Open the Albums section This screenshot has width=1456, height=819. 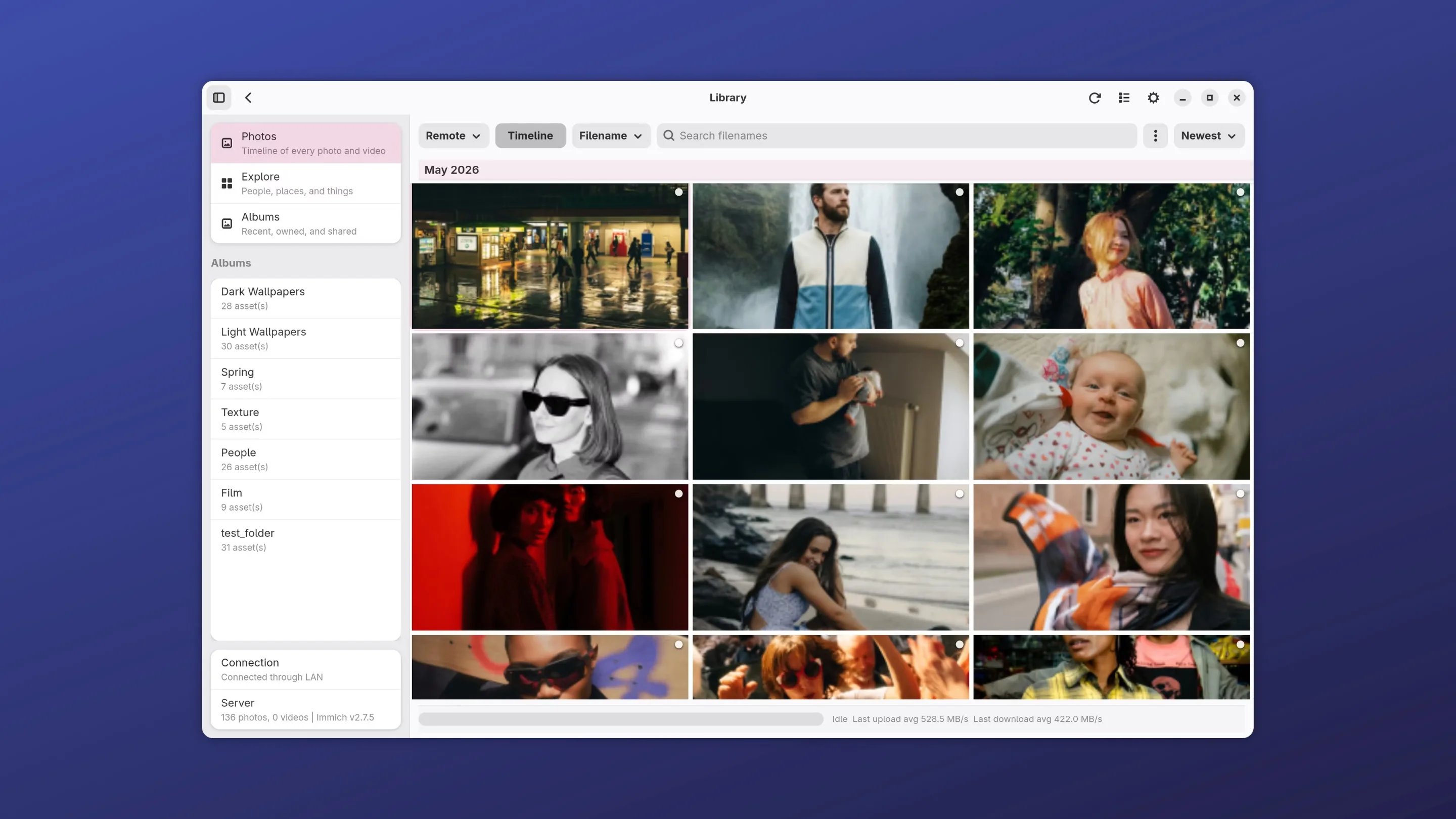[x=306, y=224]
